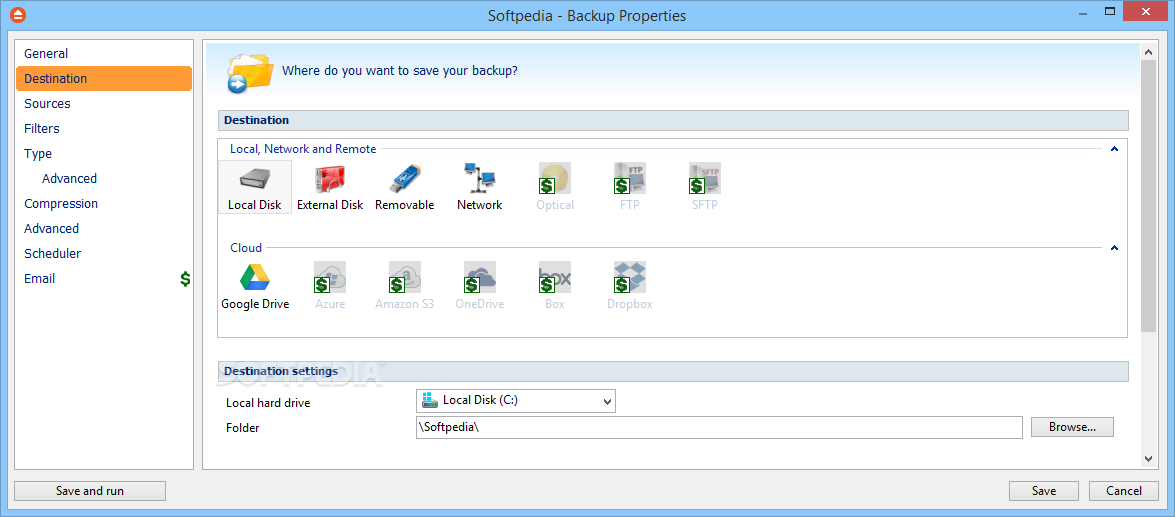Viewport: 1175px width, 517px height.
Task: Select the SFTP destination icon
Action: coord(704,187)
